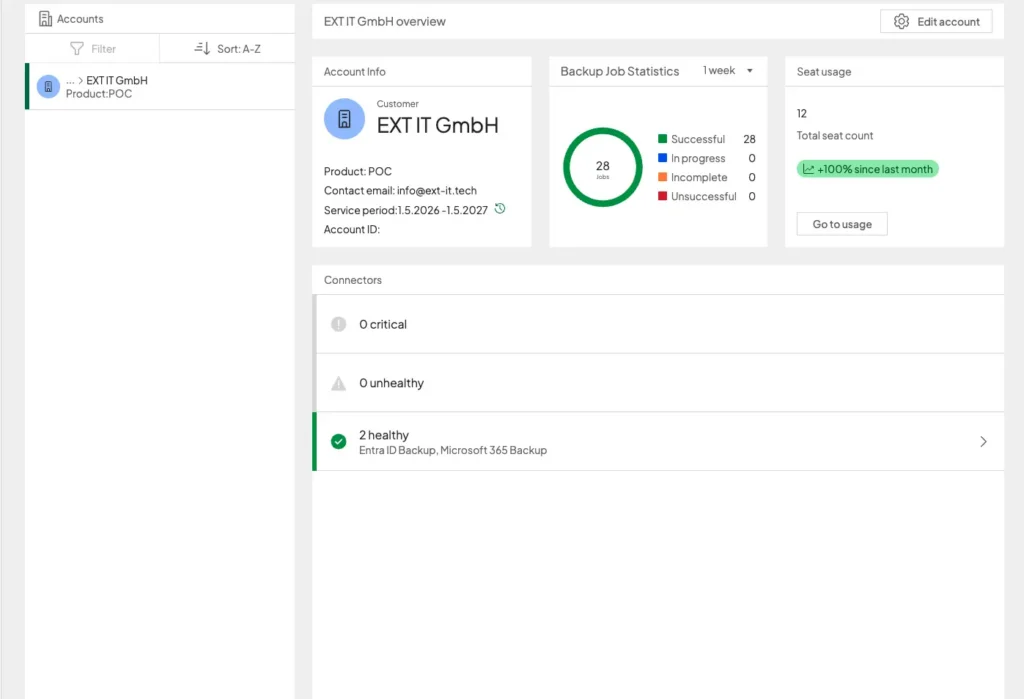Click the Product:POC text in accounts list
Image resolution: width=1024 pixels, height=699 pixels.
click(99, 94)
